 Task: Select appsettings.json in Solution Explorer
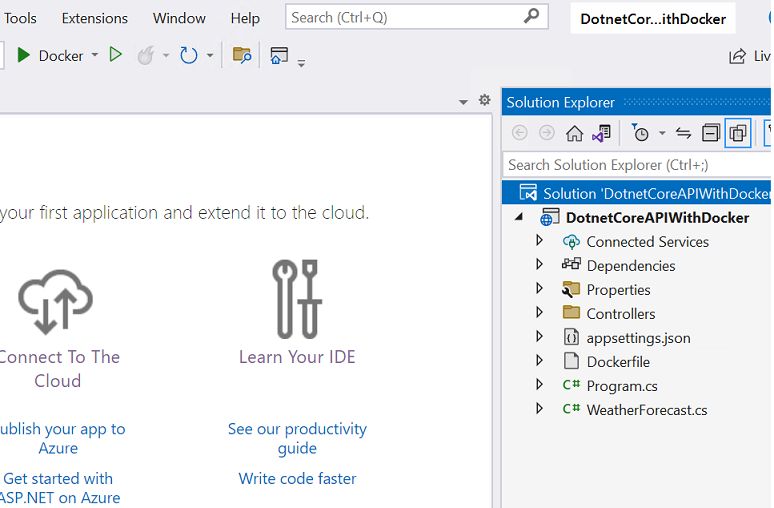638,338
